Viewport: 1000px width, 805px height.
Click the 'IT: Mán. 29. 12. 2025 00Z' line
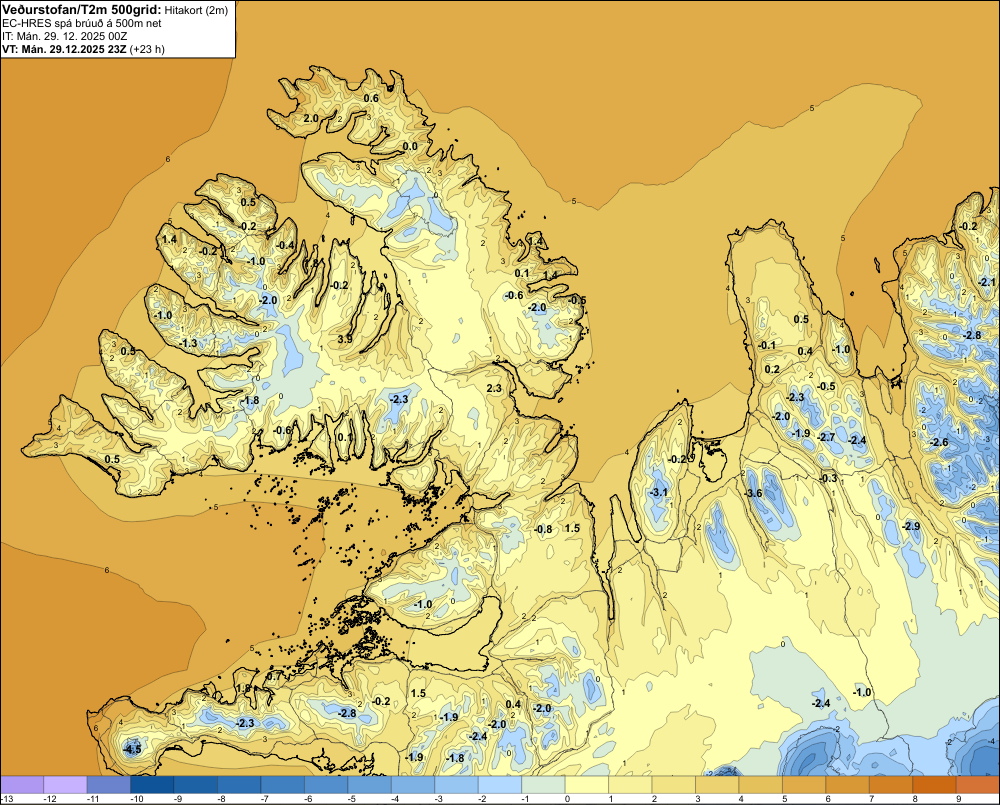tap(64, 36)
